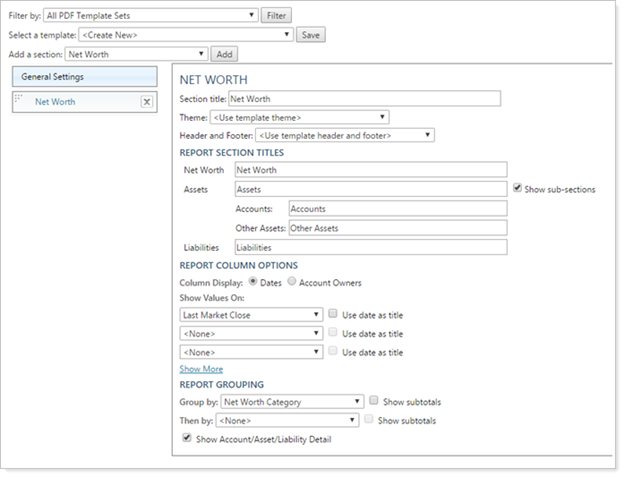Open the Group by Net Worth Category dropdown
Screen dimensions: 624x477
click(x=291, y=402)
